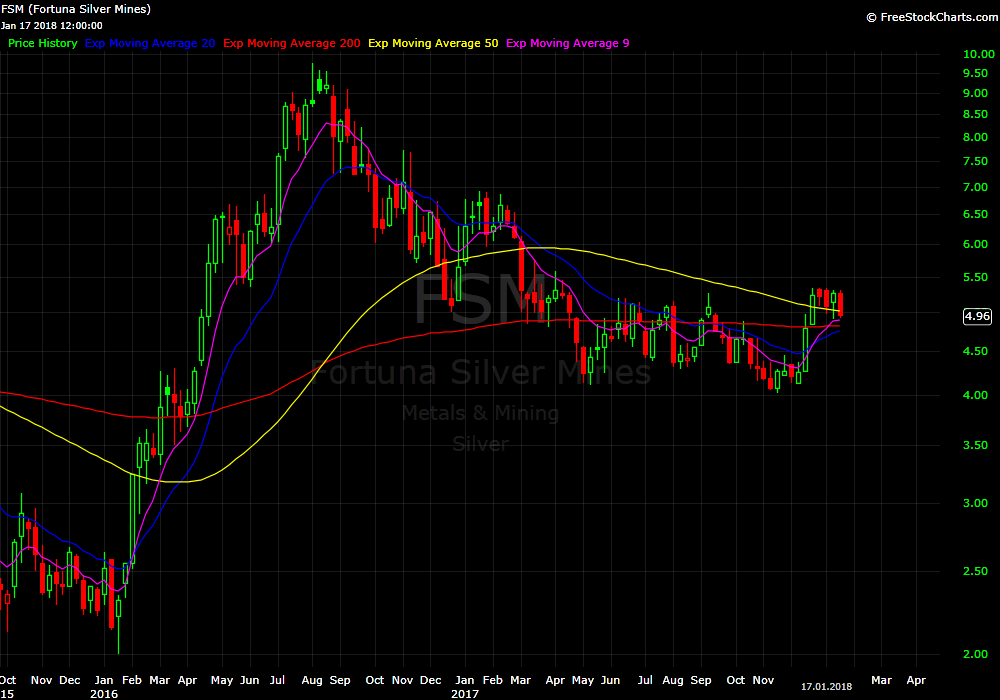The image size is (1000, 700).
Task: Toggle the Exp Moving Average 20 legend
Action: pyautogui.click(x=150, y=43)
